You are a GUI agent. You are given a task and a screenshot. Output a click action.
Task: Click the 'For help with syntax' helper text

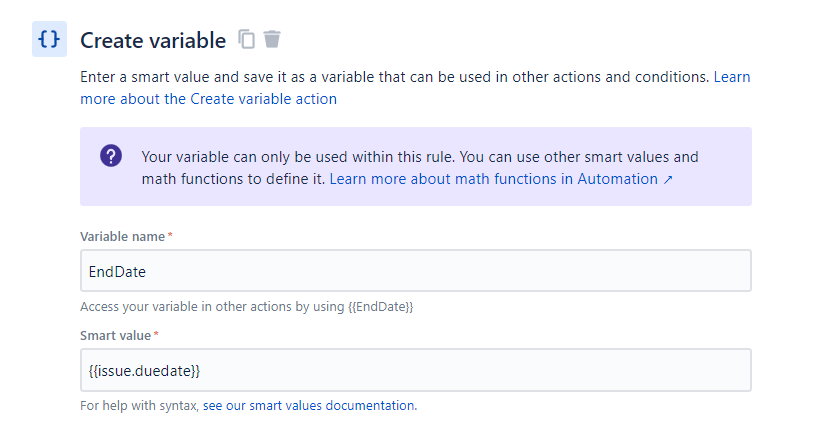tap(140, 406)
